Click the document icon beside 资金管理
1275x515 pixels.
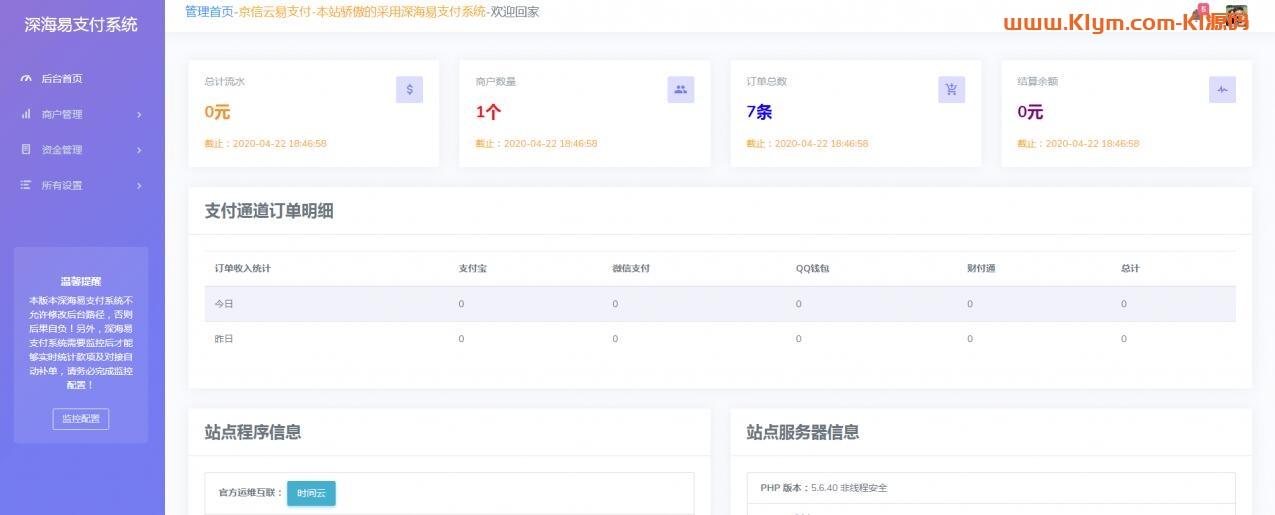pyautogui.click(x=26, y=149)
